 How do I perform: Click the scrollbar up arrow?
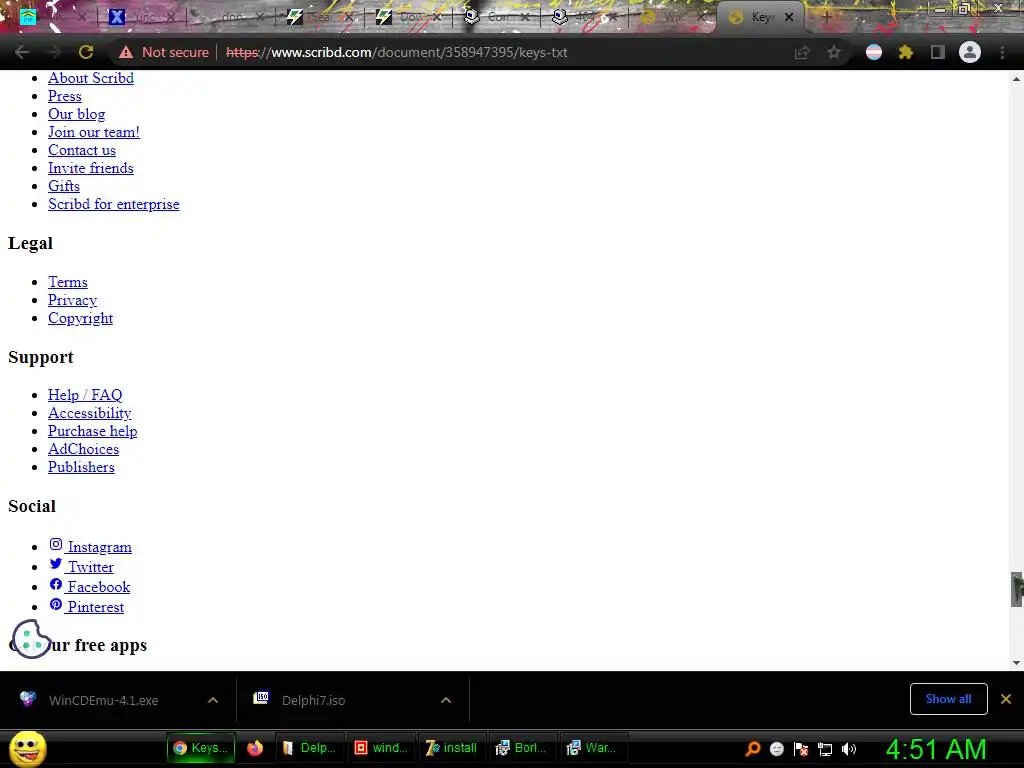[1016, 78]
